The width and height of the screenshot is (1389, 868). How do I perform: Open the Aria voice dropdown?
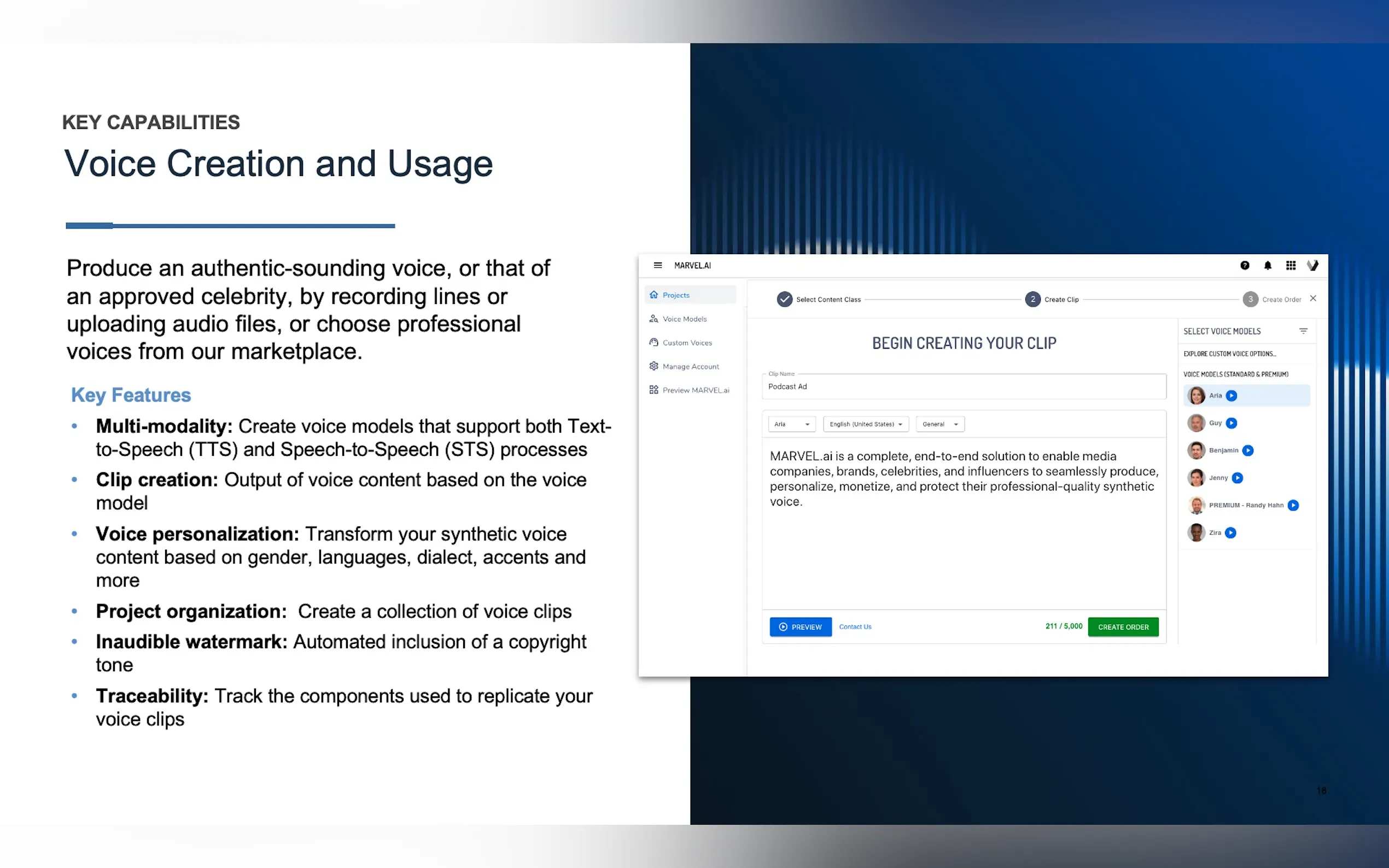(x=791, y=424)
